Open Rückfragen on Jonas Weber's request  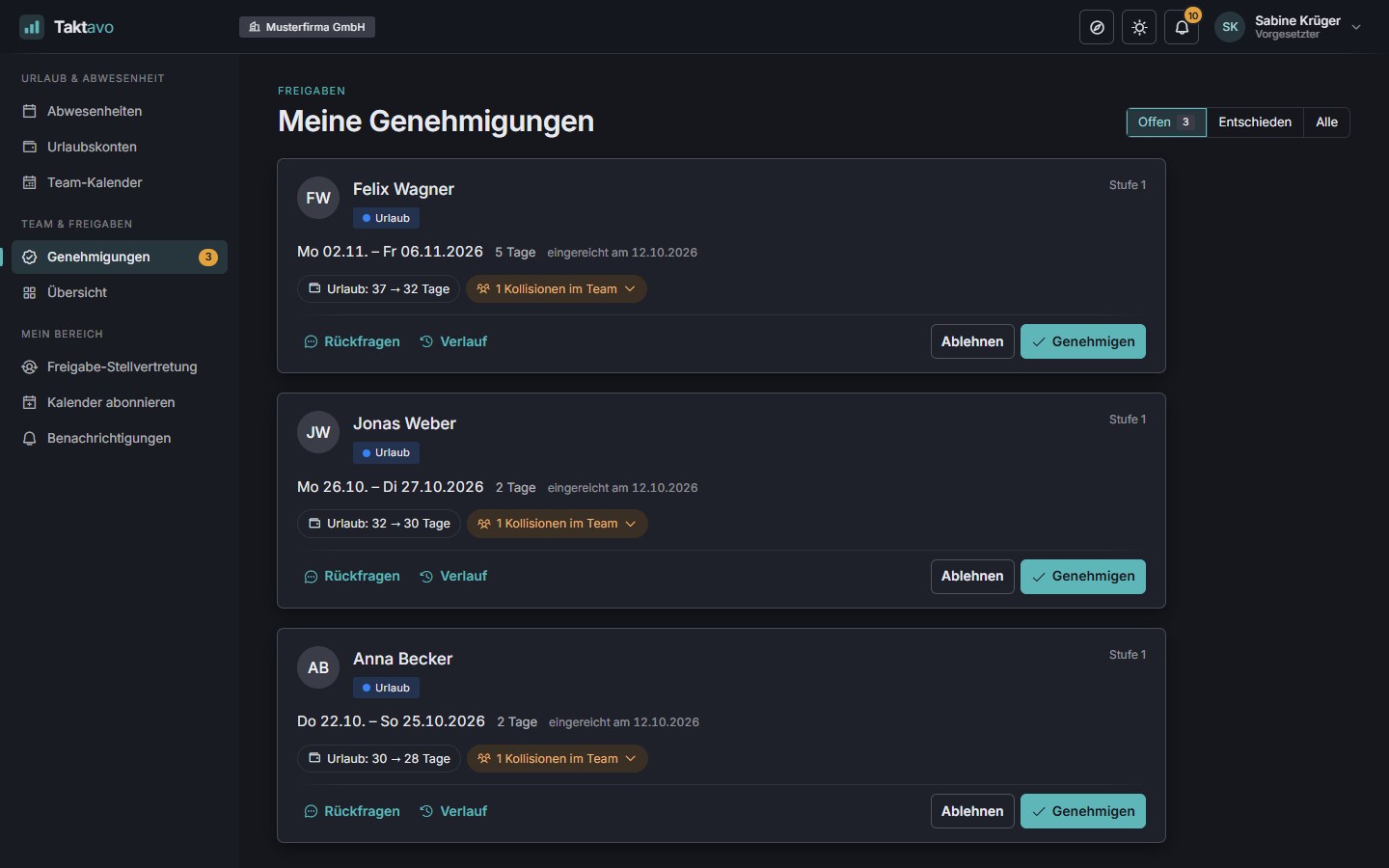[x=352, y=576]
